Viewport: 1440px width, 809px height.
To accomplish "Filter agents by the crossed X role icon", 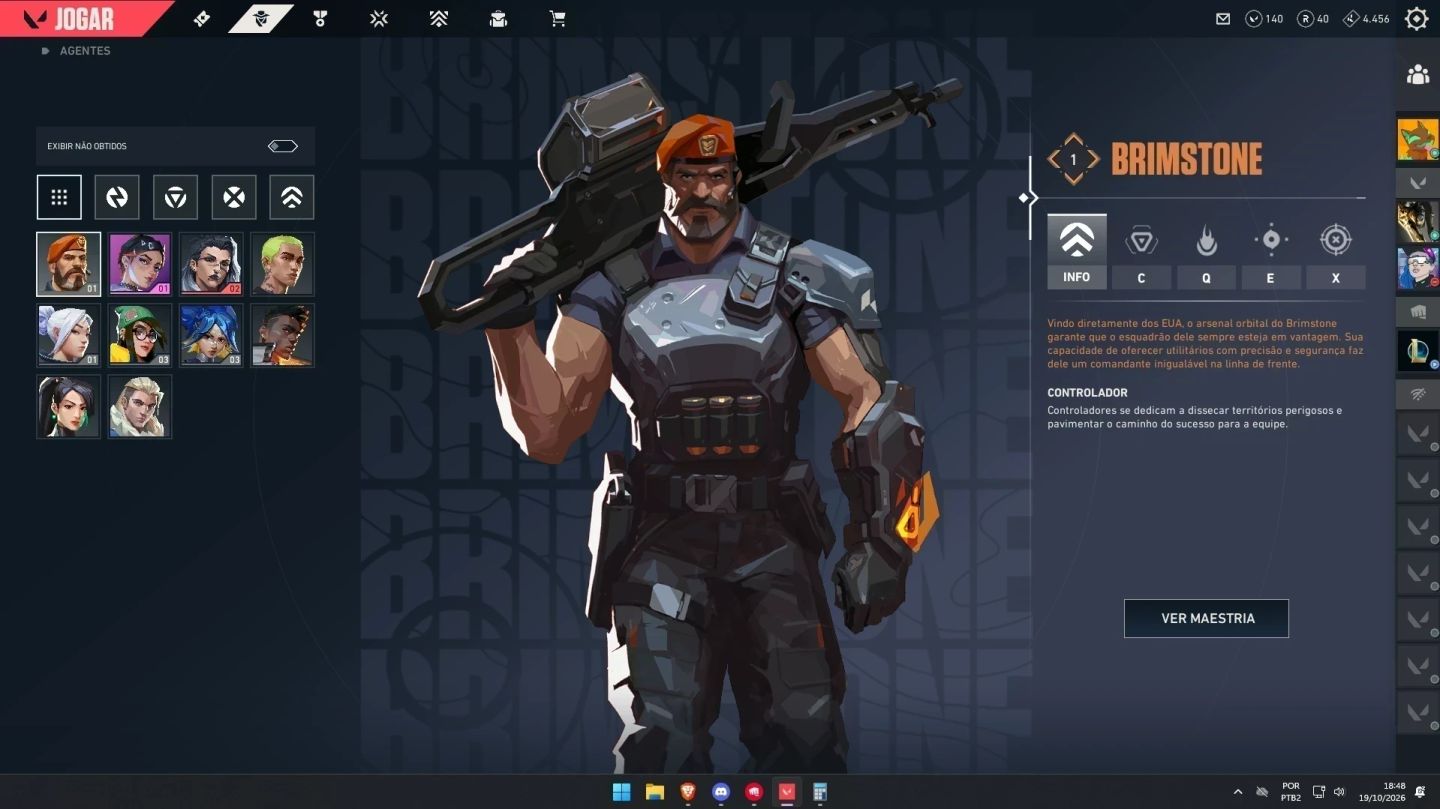I will coord(233,197).
